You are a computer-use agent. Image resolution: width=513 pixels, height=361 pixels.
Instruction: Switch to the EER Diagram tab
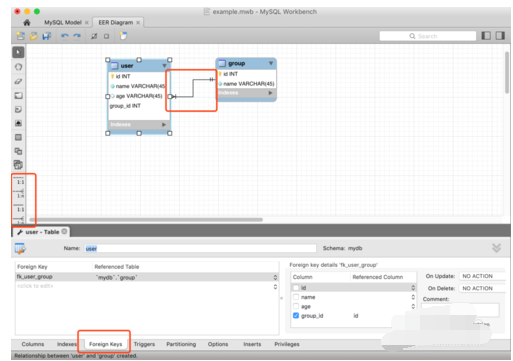(116, 23)
